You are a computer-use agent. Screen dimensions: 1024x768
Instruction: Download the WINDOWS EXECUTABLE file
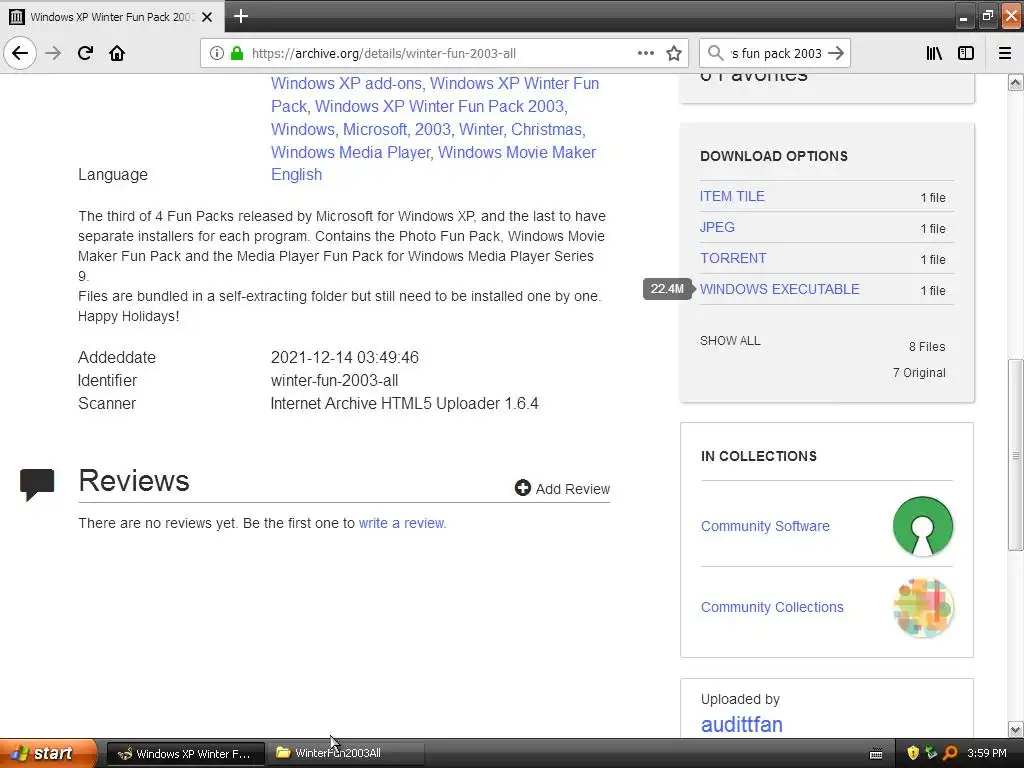[x=780, y=289]
